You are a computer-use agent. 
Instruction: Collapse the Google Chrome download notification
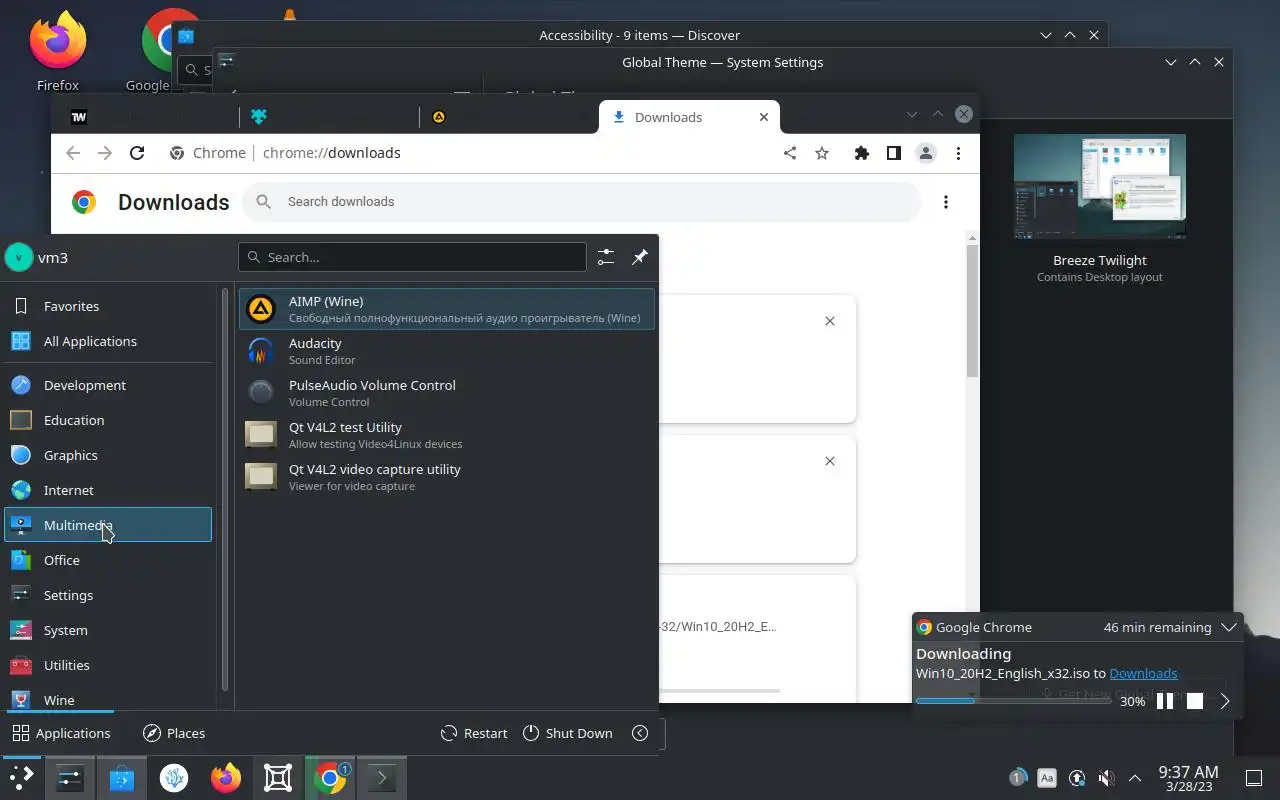tap(1229, 627)
